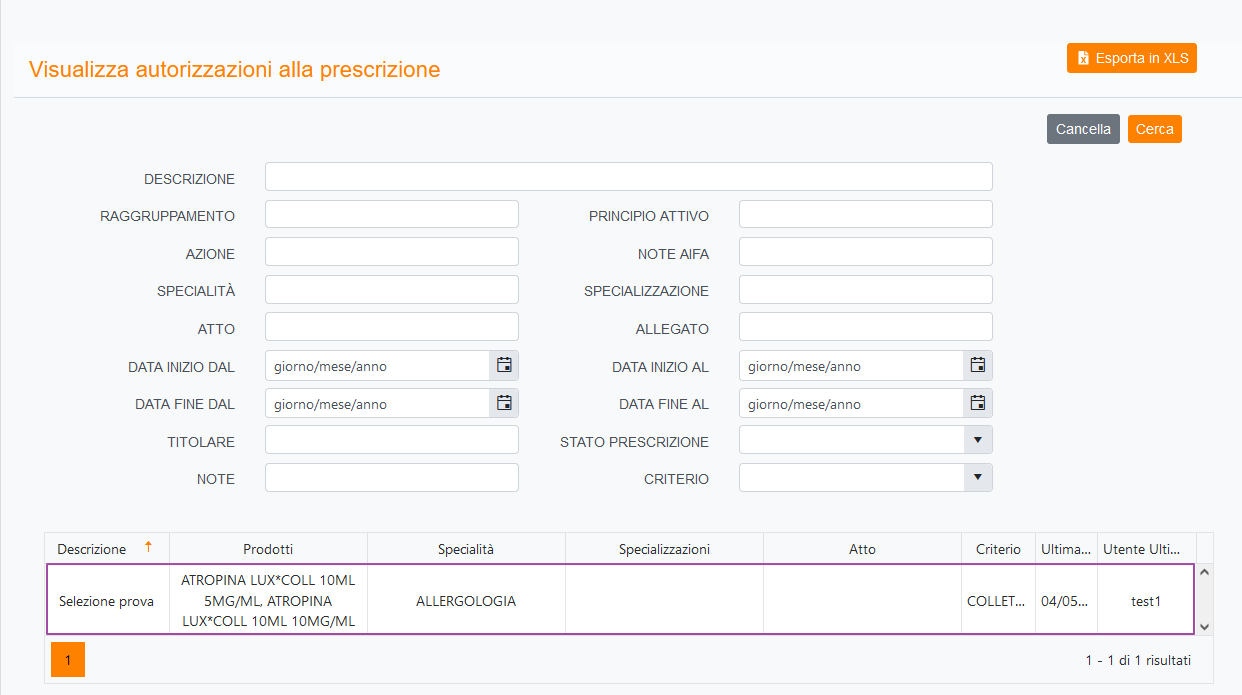The image size is (1242, 695).
Task: Open calendar picker for DATA INIZIO DAL
Action: point(504,366)
